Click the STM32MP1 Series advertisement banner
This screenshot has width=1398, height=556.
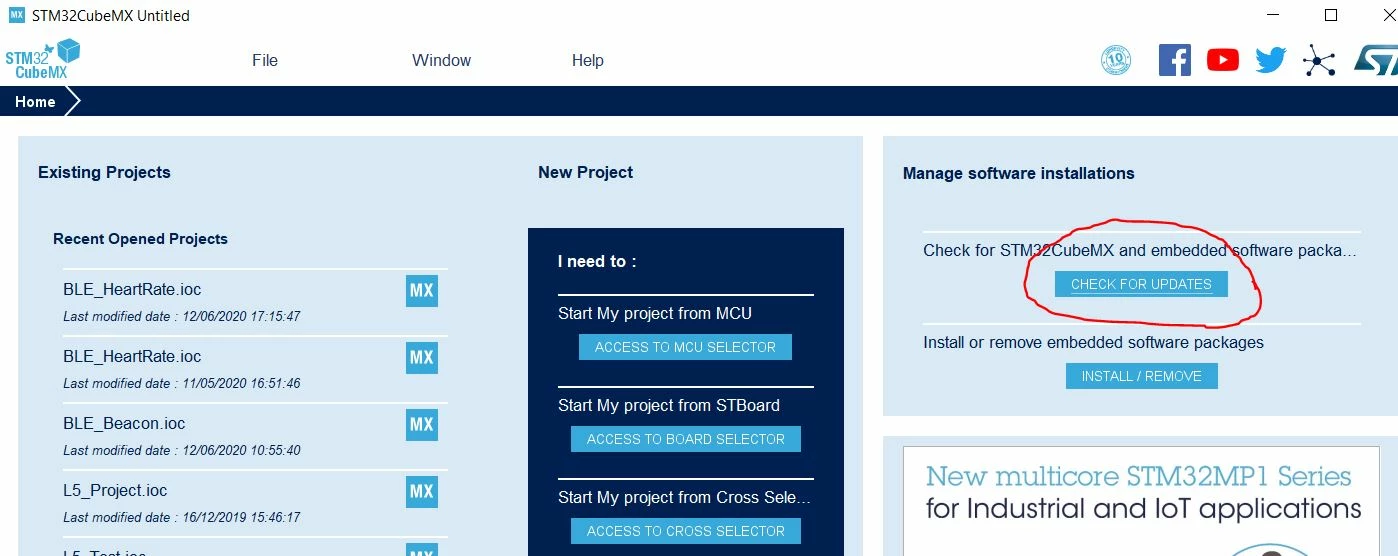tap(1141, 501)
